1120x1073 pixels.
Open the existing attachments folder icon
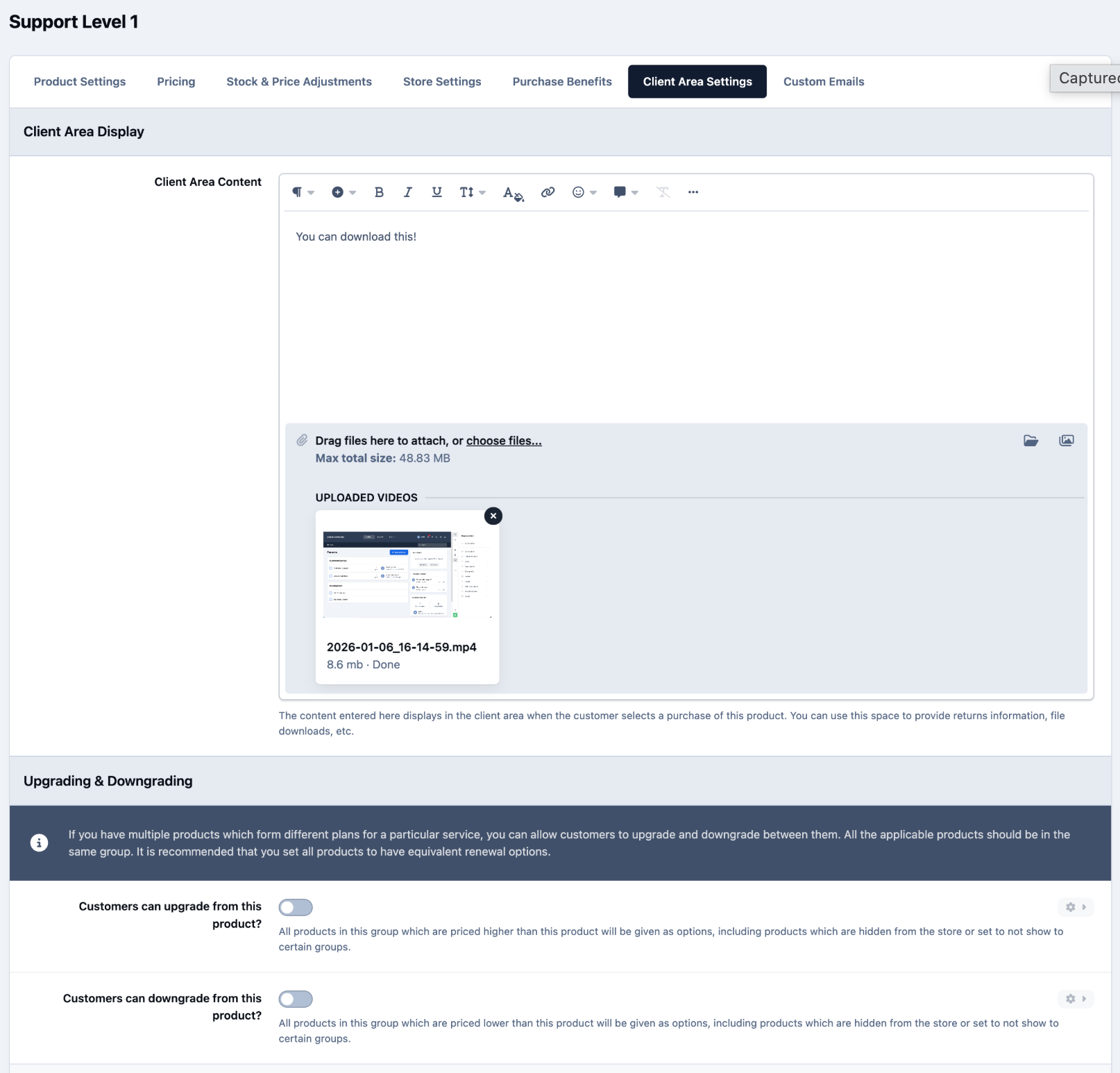pyautogui.click(x=1031, y=440)
